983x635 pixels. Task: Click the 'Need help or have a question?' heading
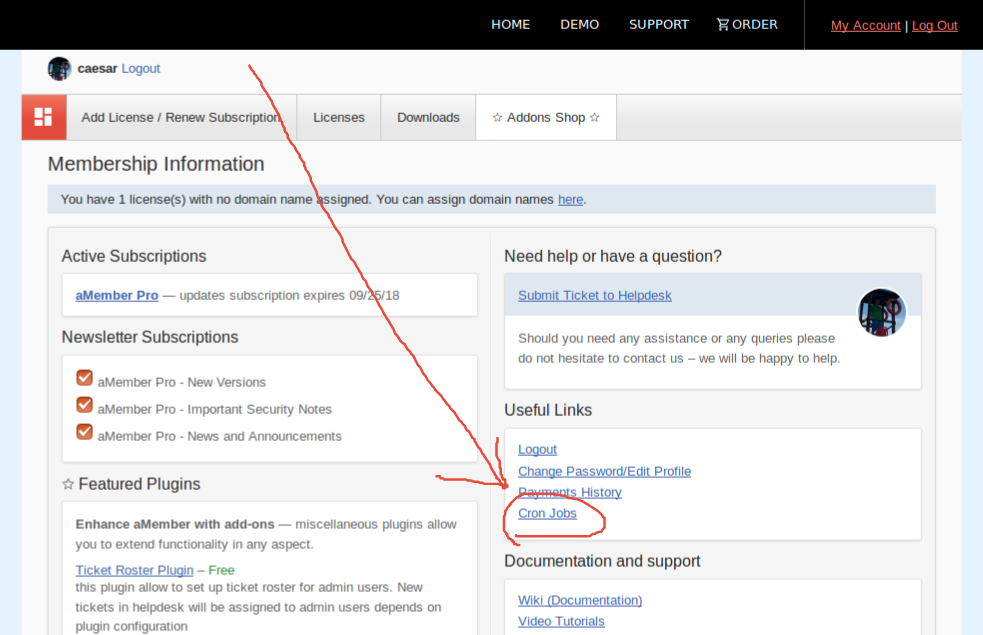[x=612, y=256]
